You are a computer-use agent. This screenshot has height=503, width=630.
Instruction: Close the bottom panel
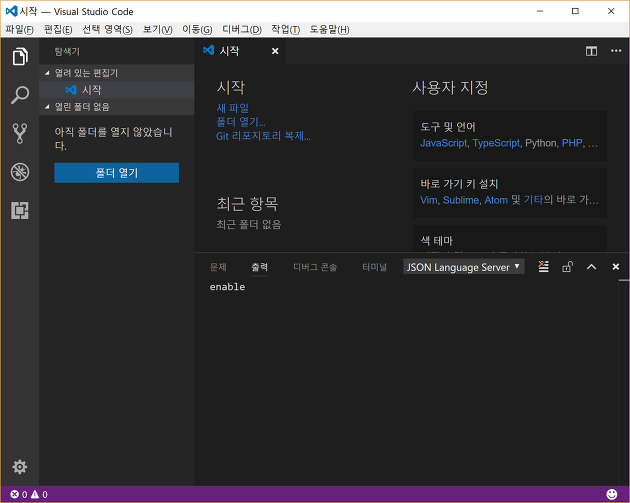pos(616,267)
